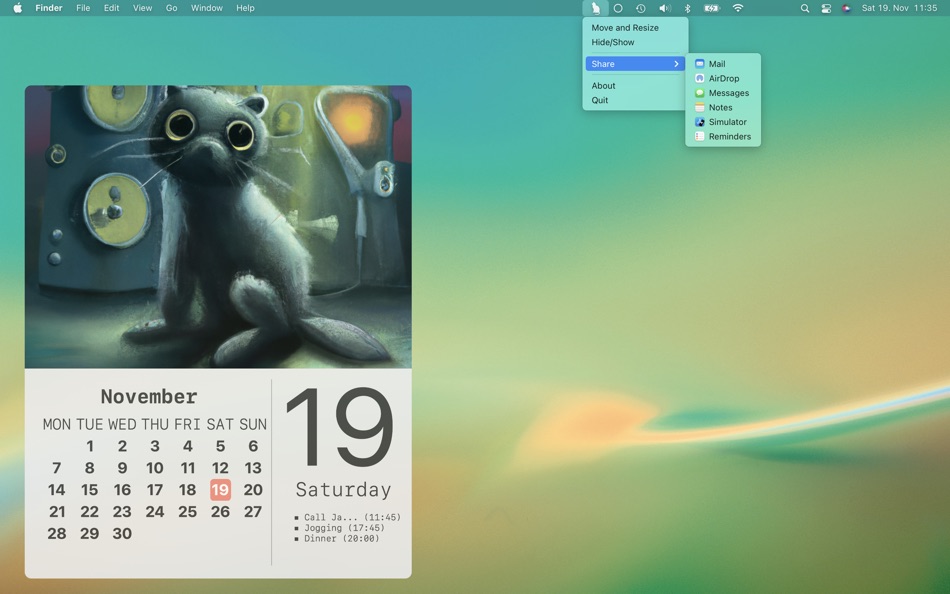The width and height of the screenshot is (950, 594).
Task: Quit the calendar app
Action: 635,100
